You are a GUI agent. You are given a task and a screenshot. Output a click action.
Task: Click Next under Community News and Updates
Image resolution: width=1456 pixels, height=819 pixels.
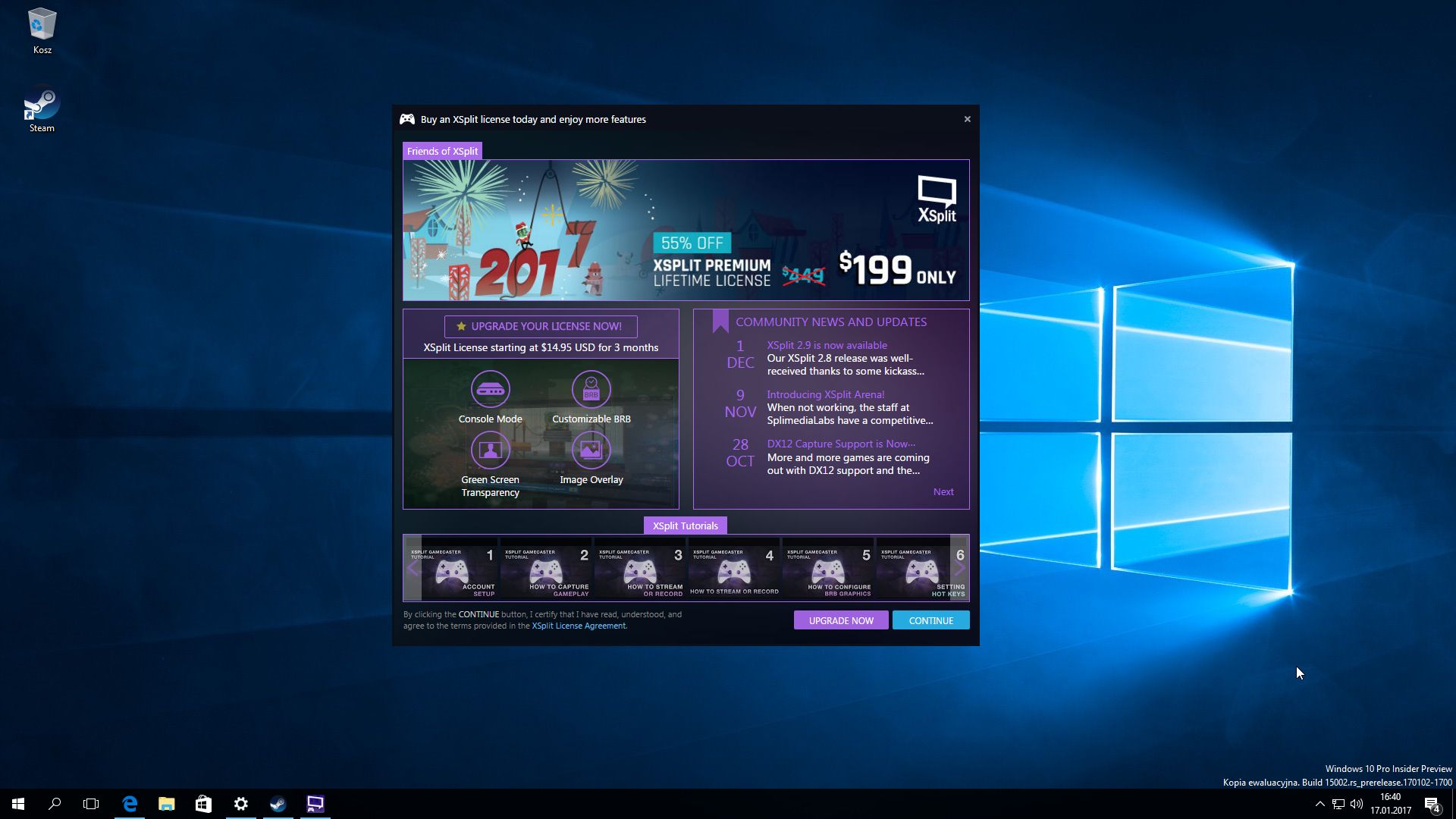click(x=943, y=491)
